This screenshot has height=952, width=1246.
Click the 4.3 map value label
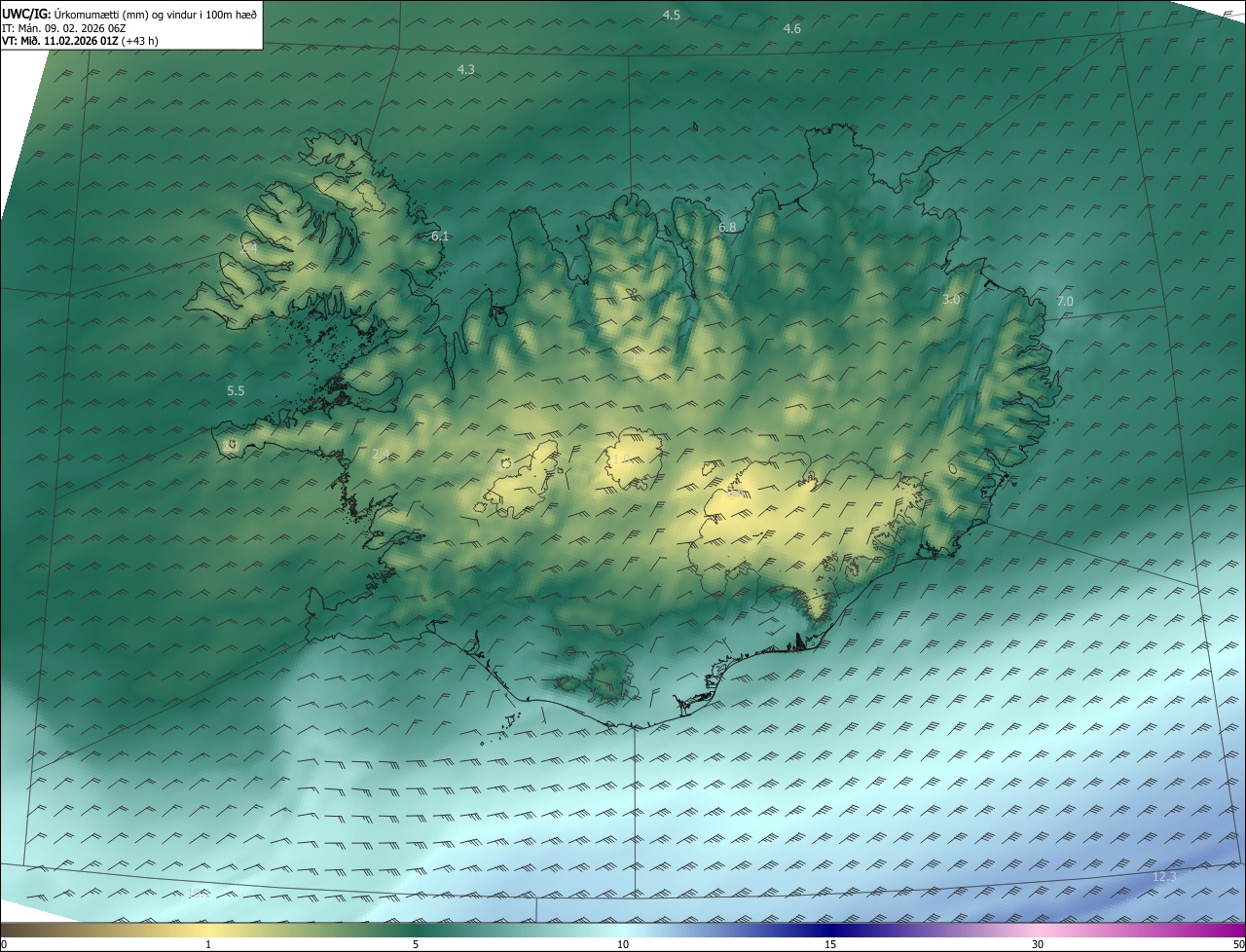point(466,69)
